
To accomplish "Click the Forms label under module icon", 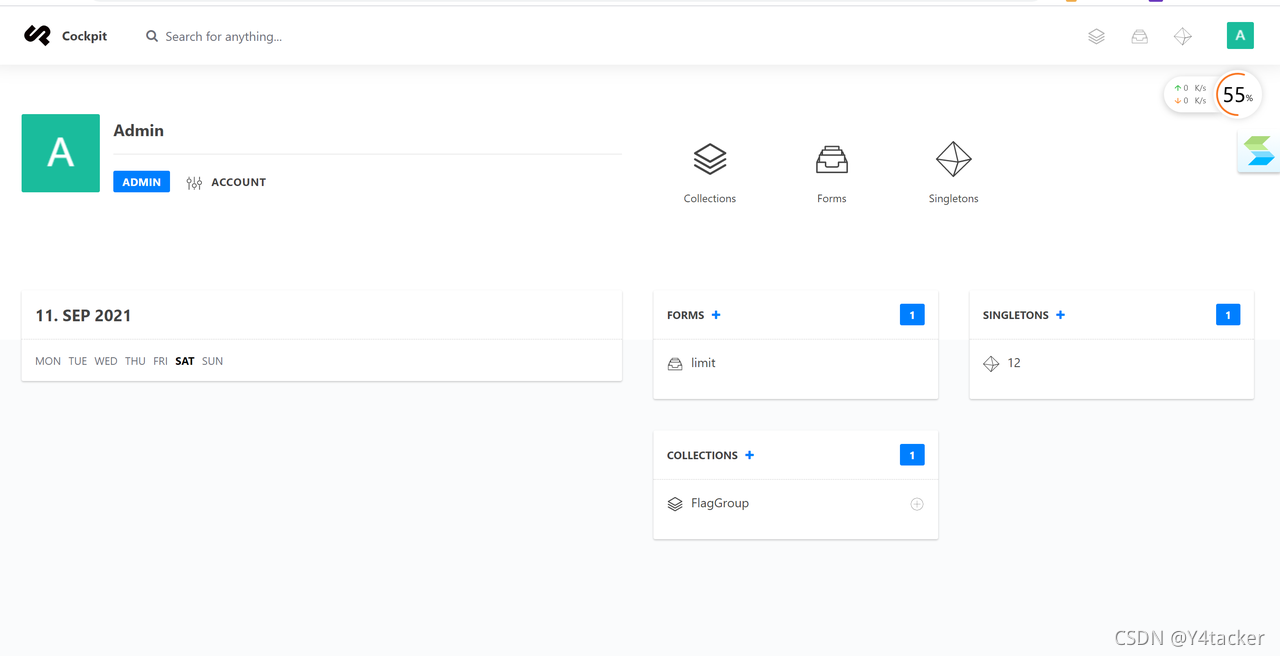I will (832, 199).
